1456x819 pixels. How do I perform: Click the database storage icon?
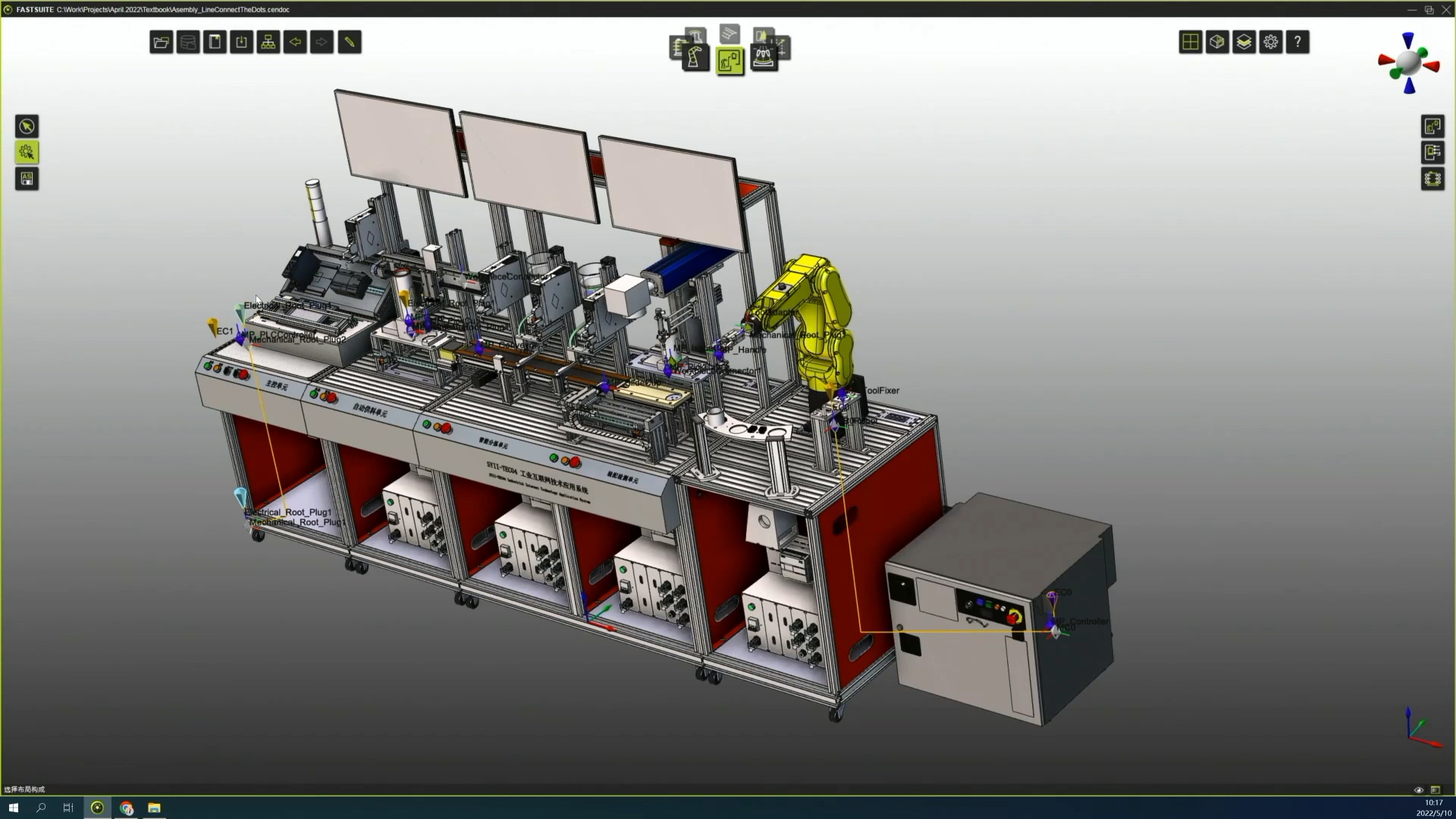[188, 42]
